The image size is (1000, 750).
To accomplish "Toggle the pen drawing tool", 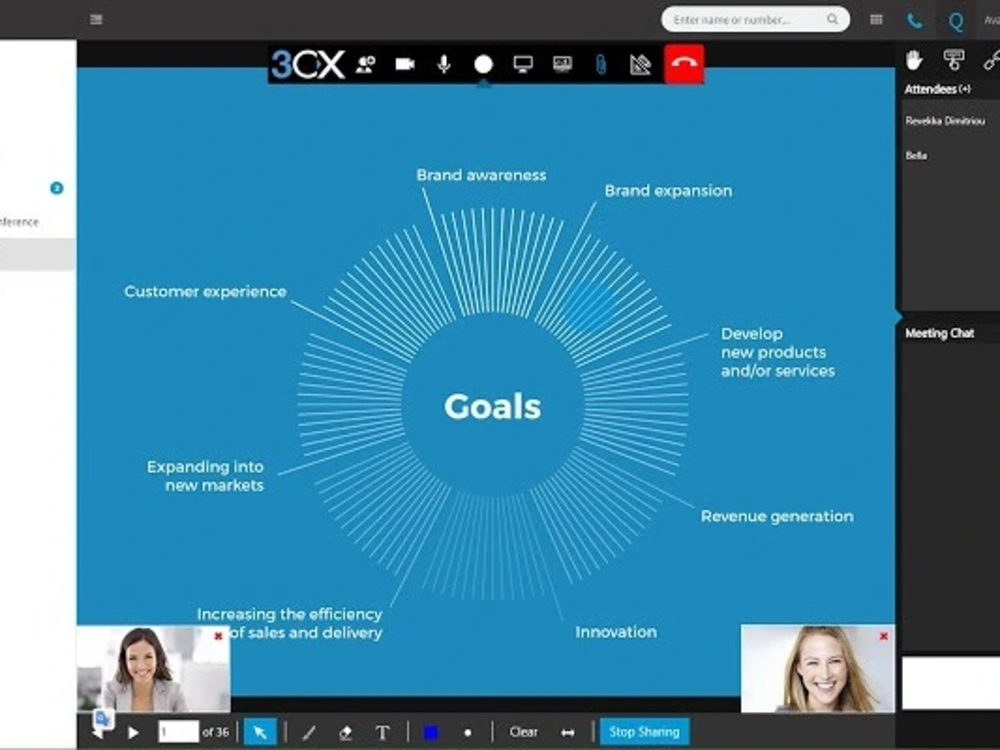I will (x=308, y=732).
